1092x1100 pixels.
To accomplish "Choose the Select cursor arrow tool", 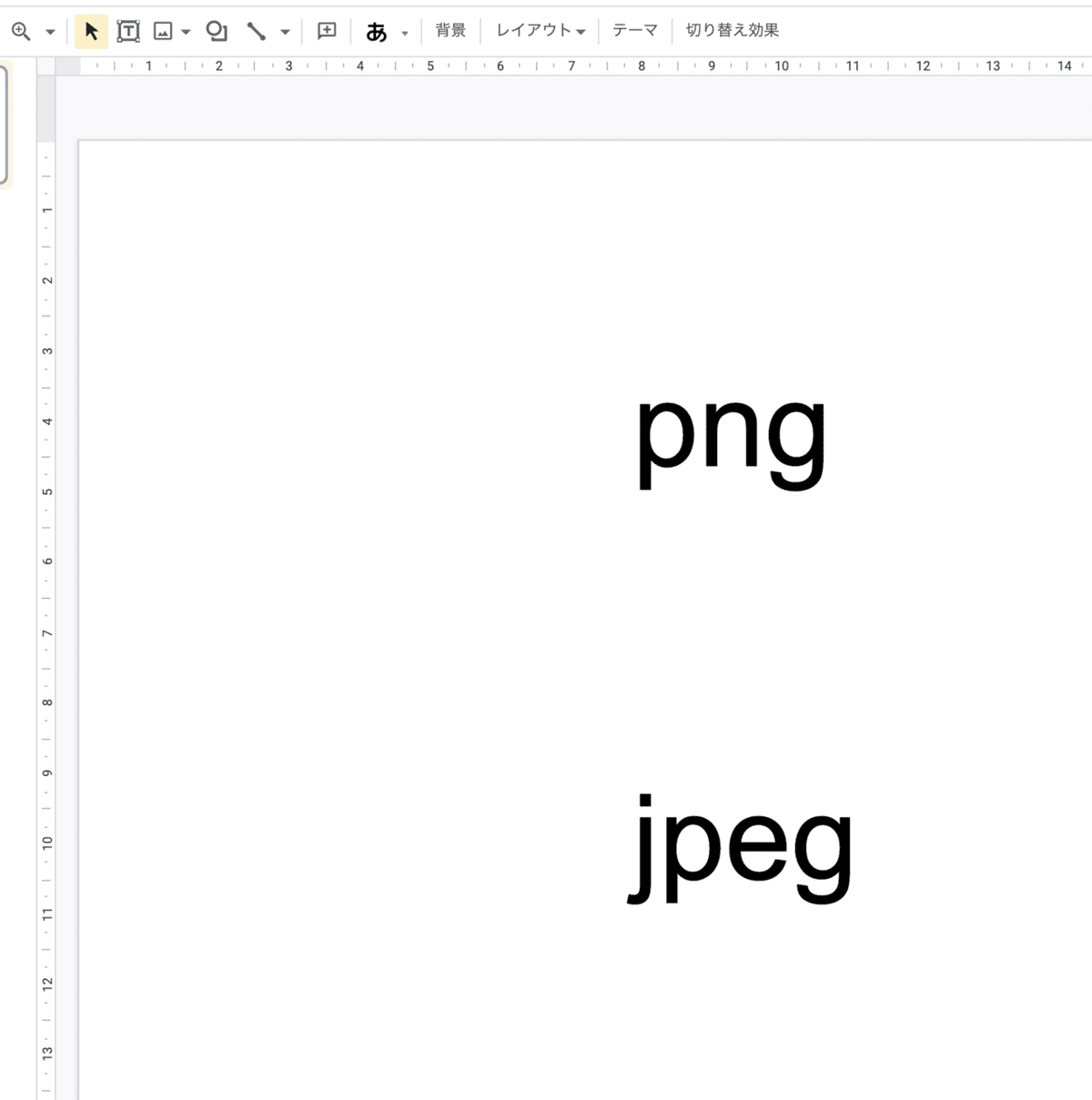I will 91,32.
